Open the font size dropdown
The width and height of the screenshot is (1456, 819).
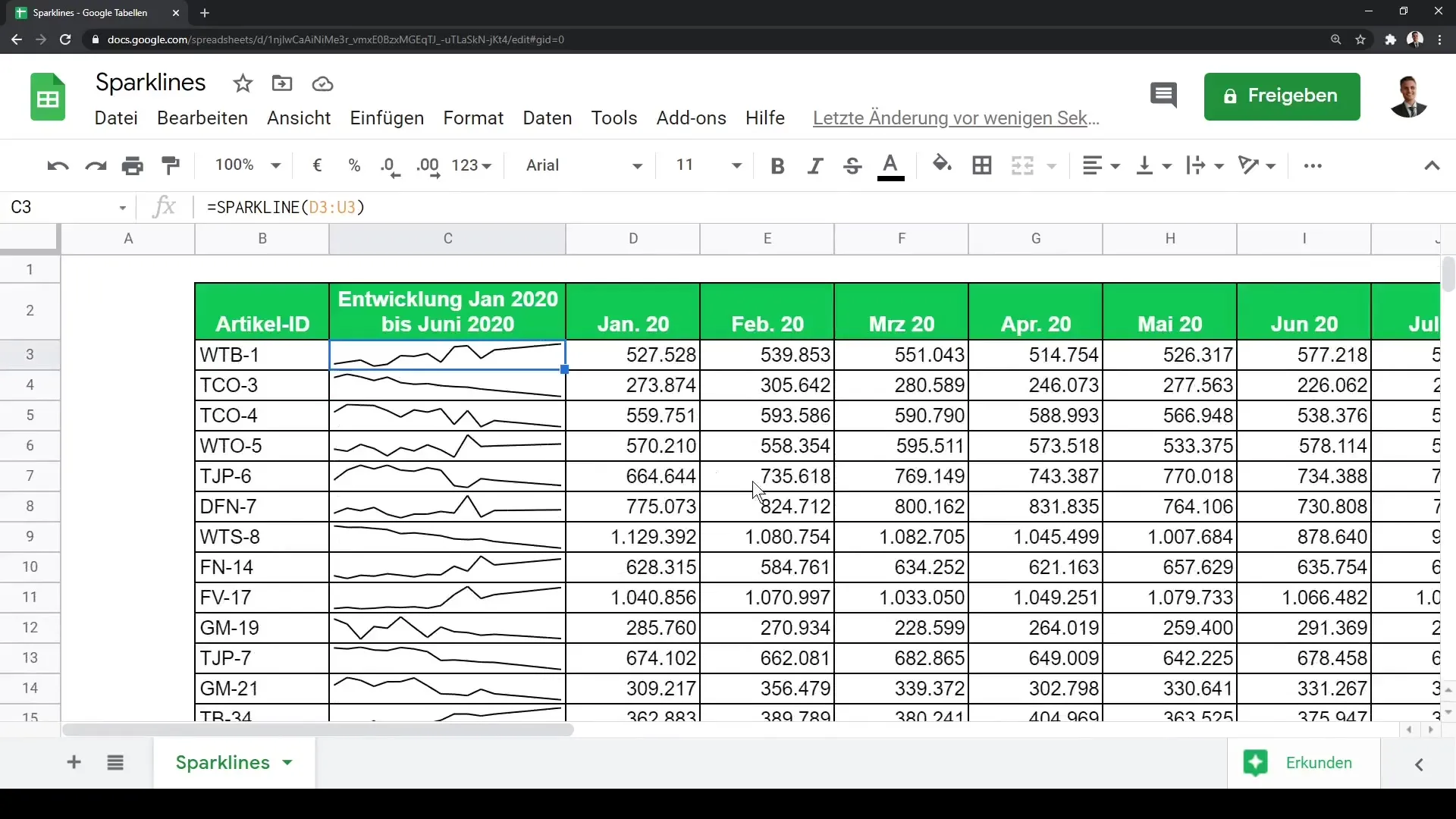point(737,165)
